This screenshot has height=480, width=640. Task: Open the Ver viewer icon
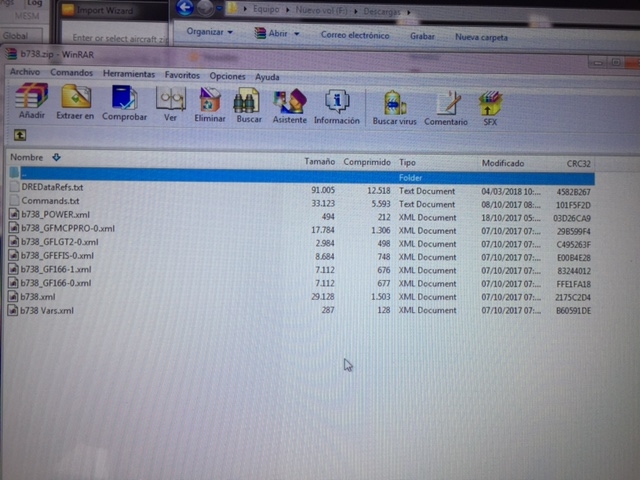point(171,101)
